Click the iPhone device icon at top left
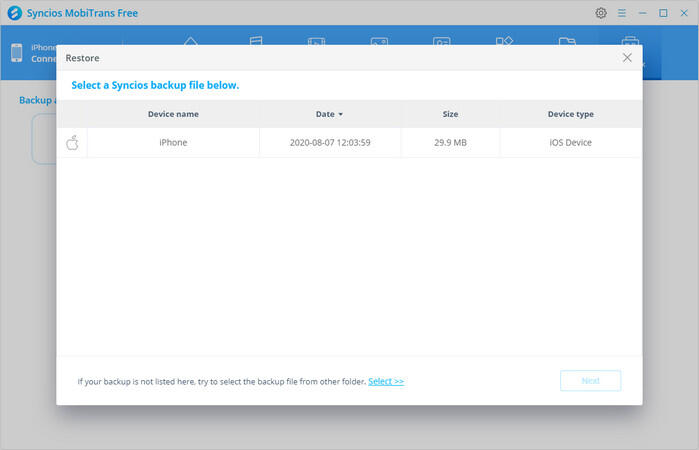 18,53
